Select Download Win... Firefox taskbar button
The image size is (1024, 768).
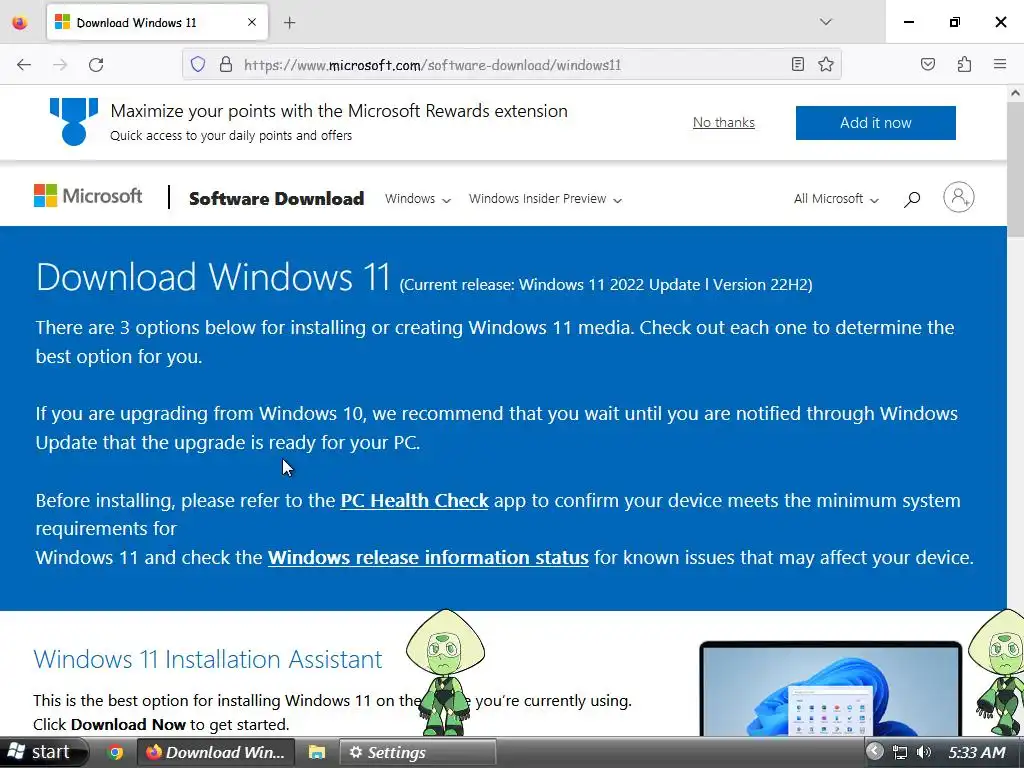click(x=216, y=752)
